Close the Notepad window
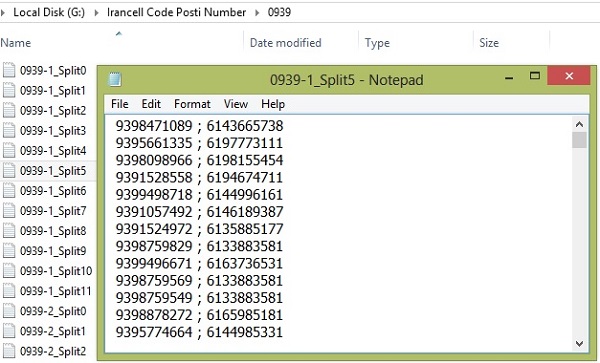The width and height of the screenshot is (600, 363). pyautogui.click(x=569, y=76)
